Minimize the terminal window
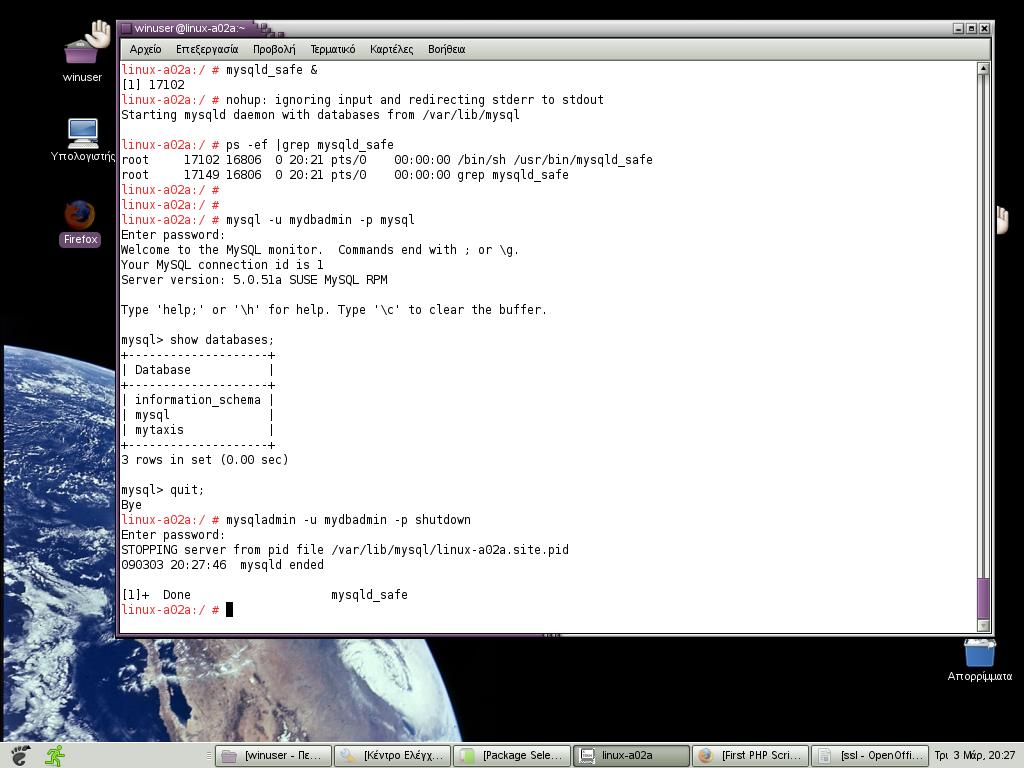Screen dimensions: 1024x768 point(958,28)
